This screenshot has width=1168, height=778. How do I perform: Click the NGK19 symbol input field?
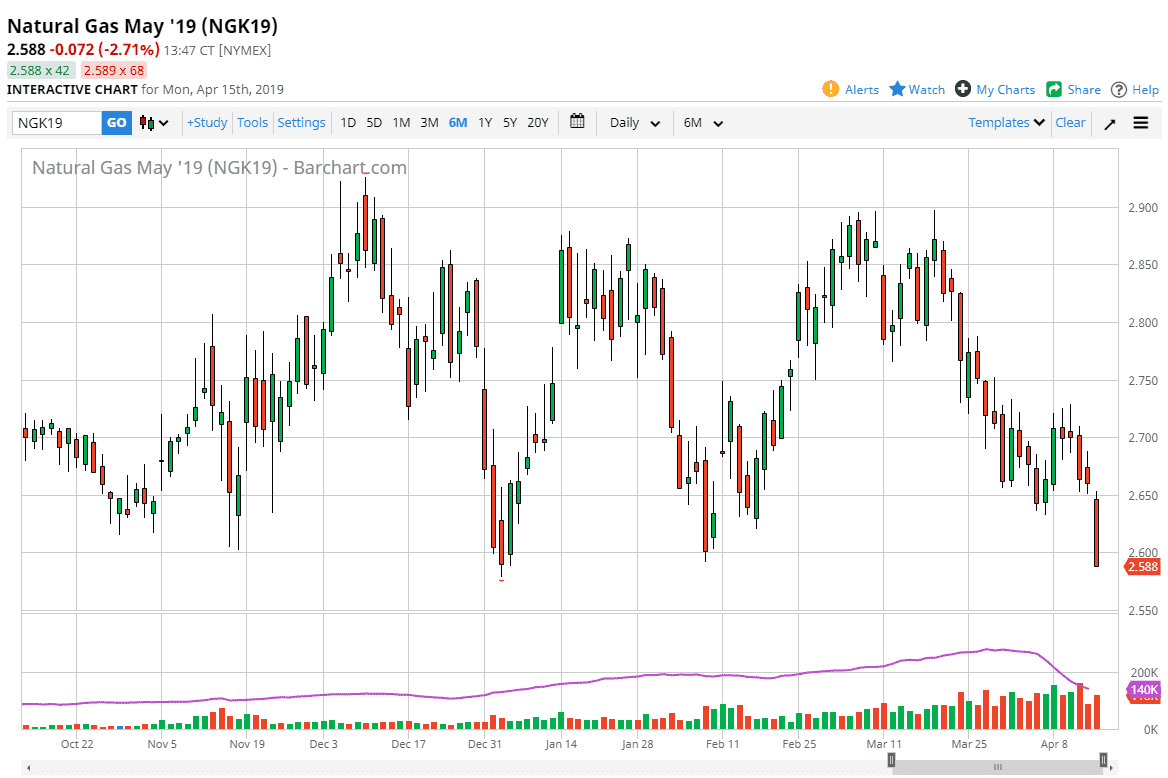[57, 123]
